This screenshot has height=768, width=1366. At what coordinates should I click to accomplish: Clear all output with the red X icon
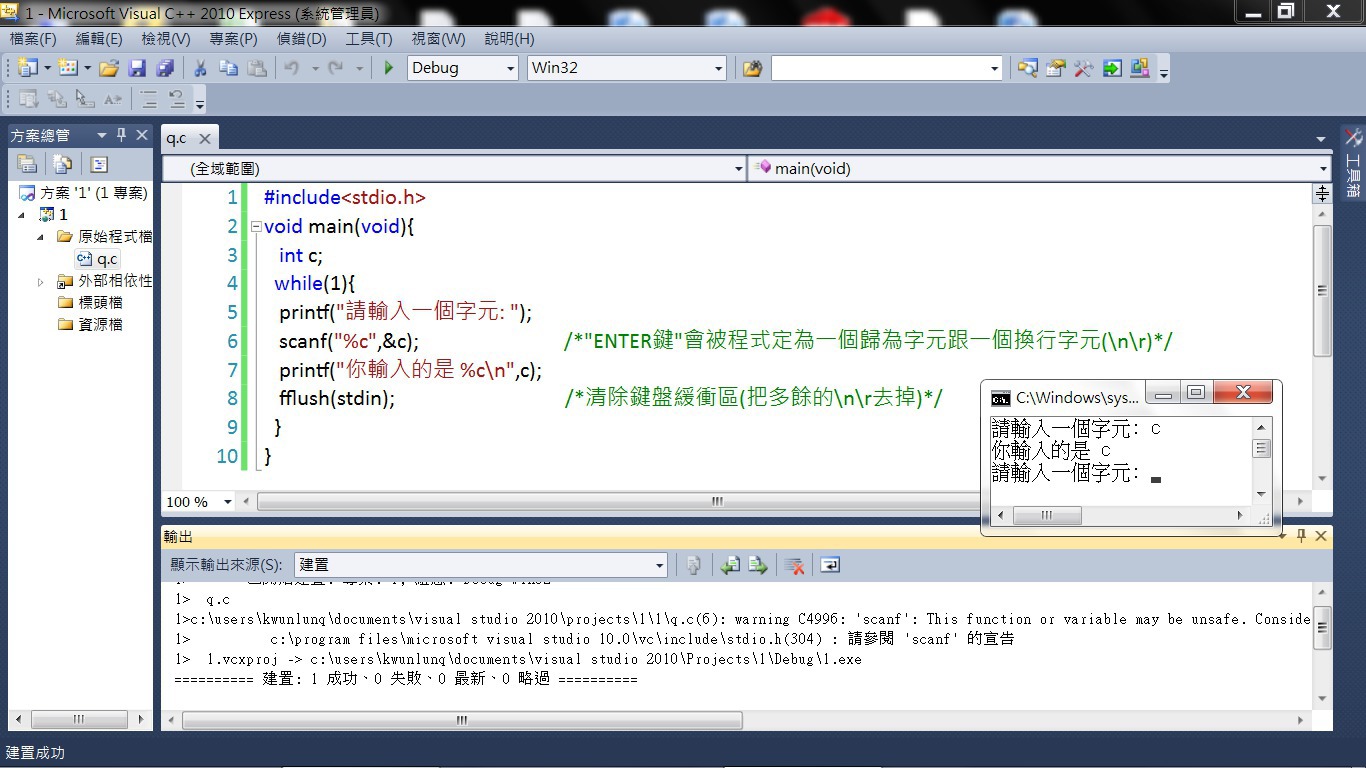(795, 566)
